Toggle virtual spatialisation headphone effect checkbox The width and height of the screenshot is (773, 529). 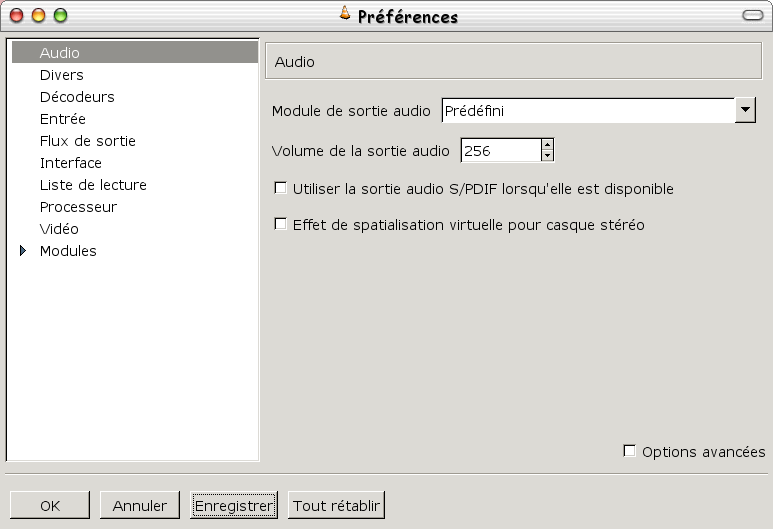(281, 224)
